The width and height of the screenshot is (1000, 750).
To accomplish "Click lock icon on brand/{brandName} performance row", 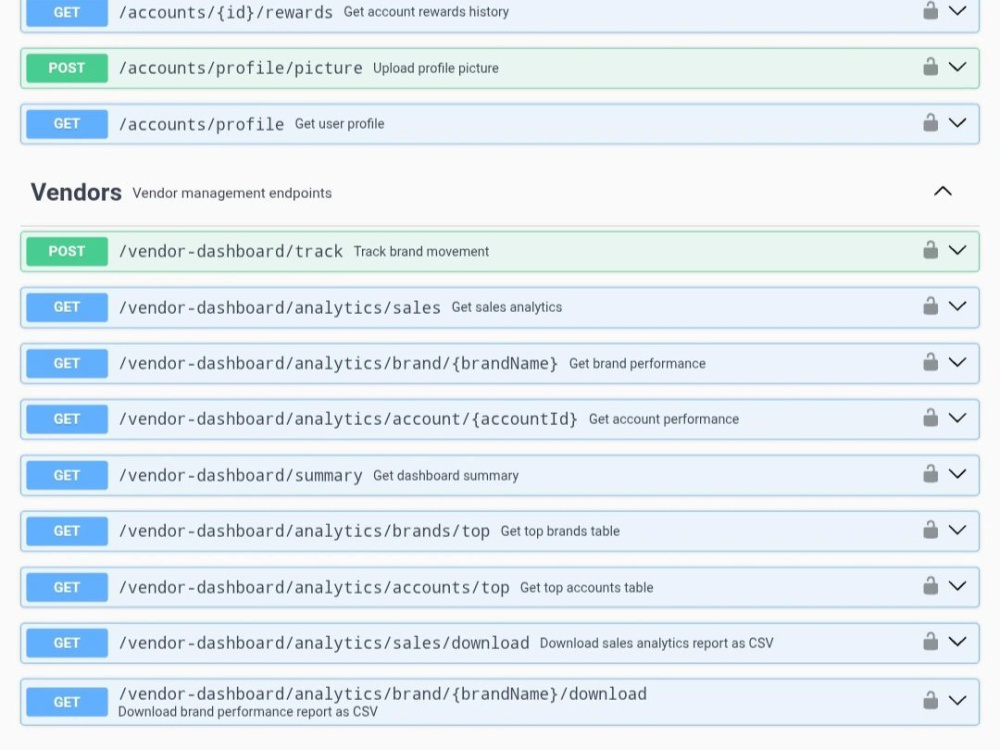I will click(x=930, y=362).
